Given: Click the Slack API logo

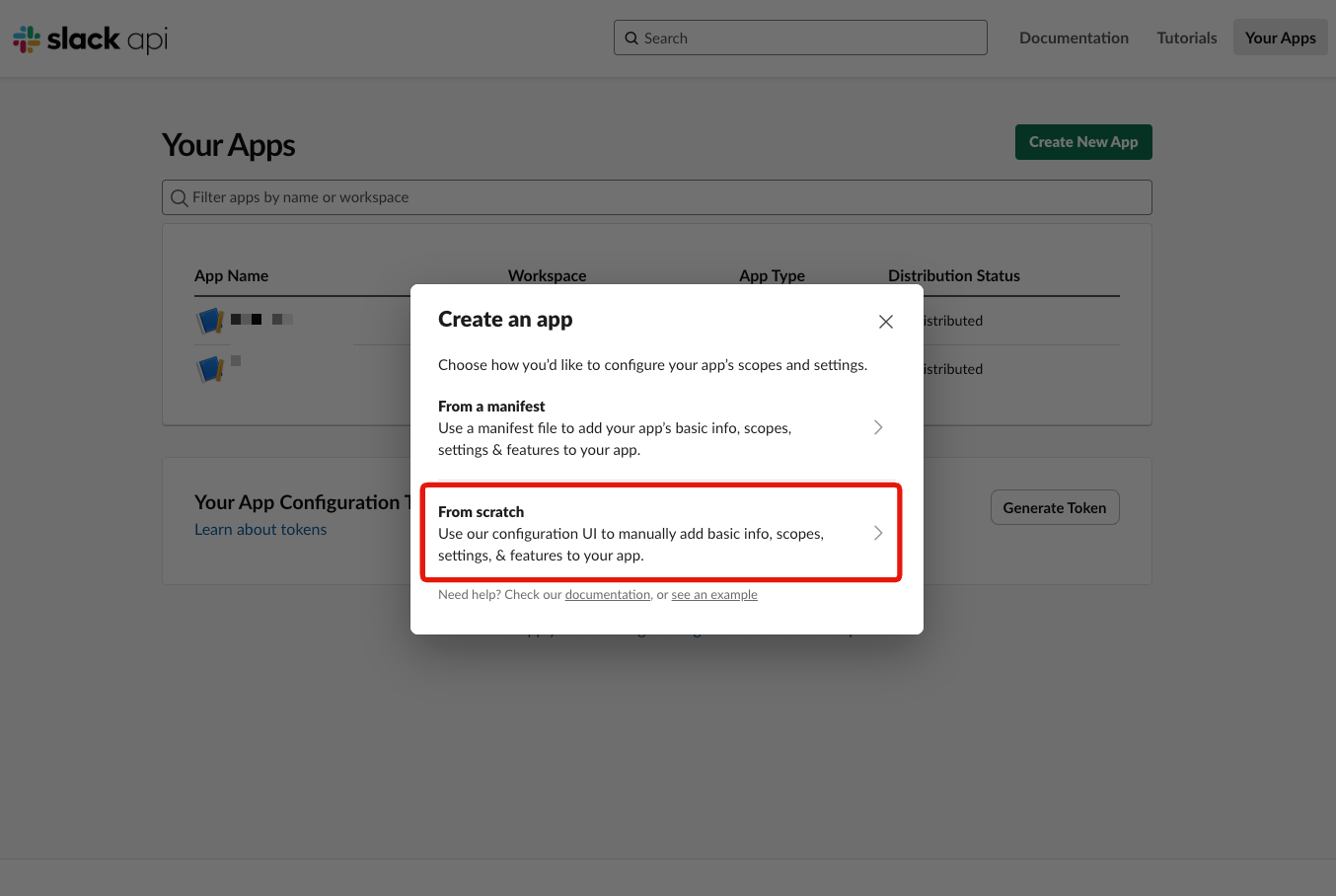Looking at the screenshot, I should 91,38.
